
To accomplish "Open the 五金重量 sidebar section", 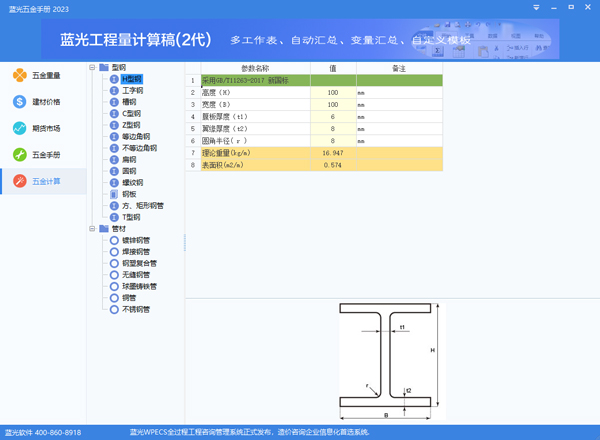I will pyautogui.click(x=42, y=76).
